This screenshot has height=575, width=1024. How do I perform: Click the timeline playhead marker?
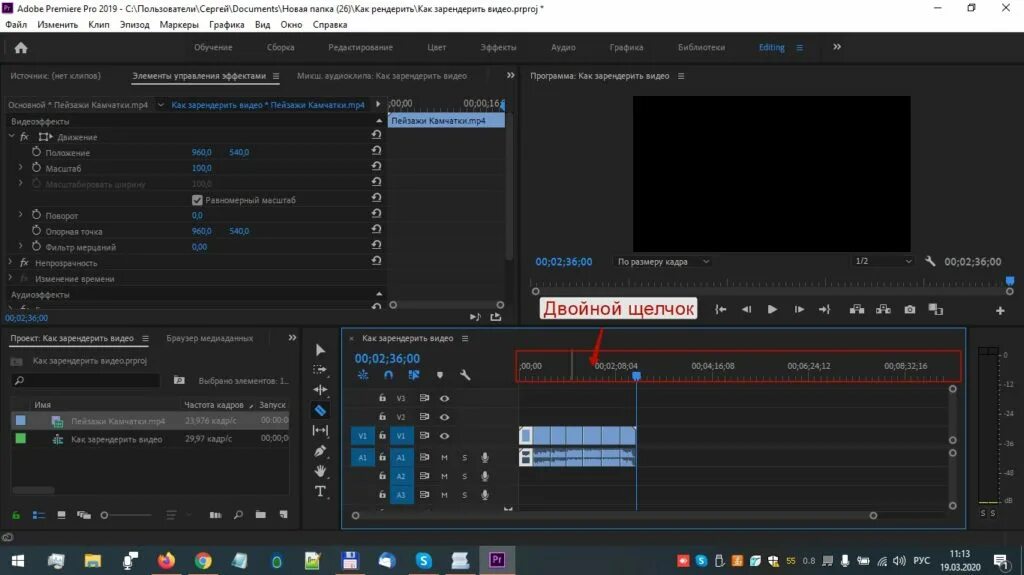pyautogui.click(x=636, y=376)
